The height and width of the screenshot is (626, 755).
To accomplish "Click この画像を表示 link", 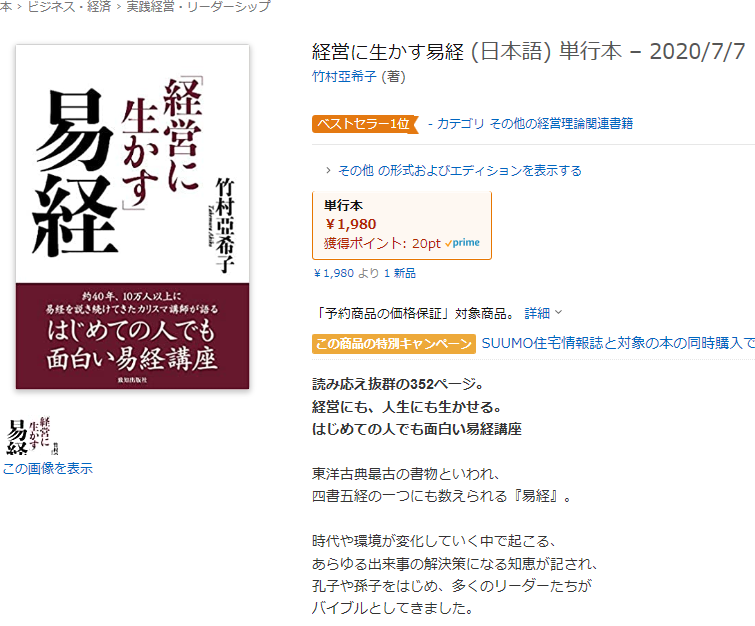I will click(x=48, y=468).
